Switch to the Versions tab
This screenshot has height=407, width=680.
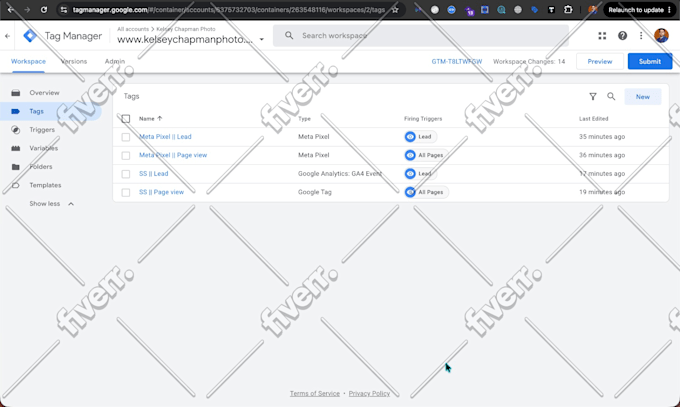tap(74, 62)
